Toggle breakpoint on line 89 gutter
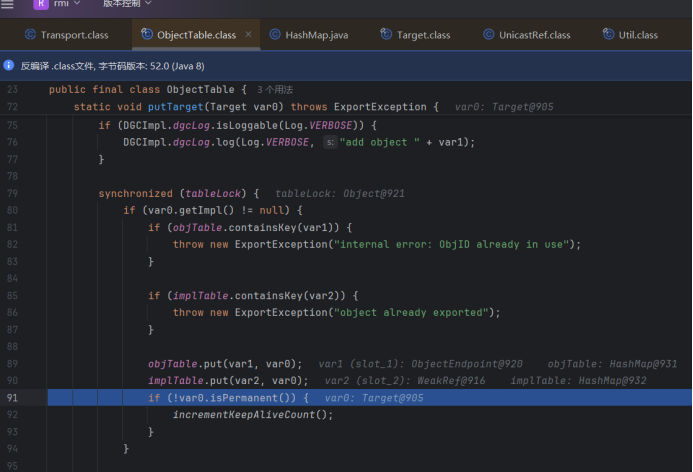The height and width of the screenshot is (472, 693). point(13,363)
